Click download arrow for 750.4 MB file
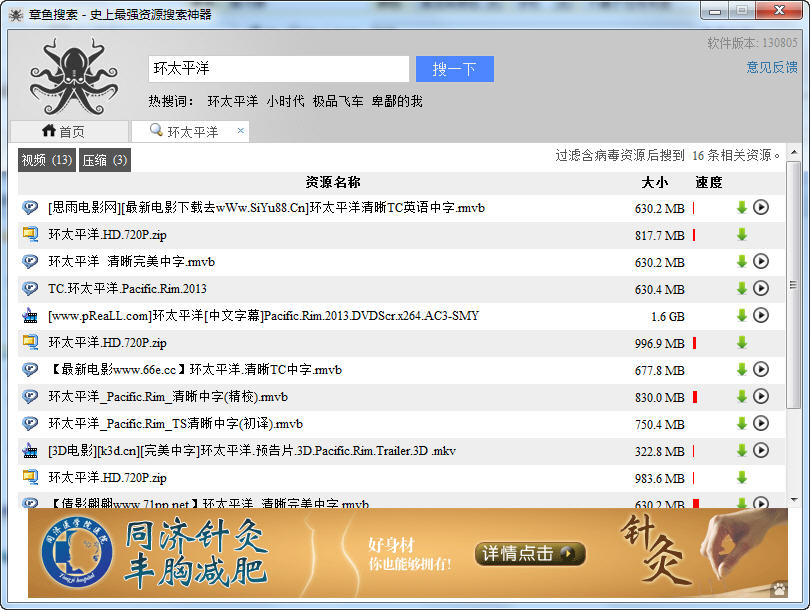This screenshot has width=810, height=610. [x=741, y=424]
